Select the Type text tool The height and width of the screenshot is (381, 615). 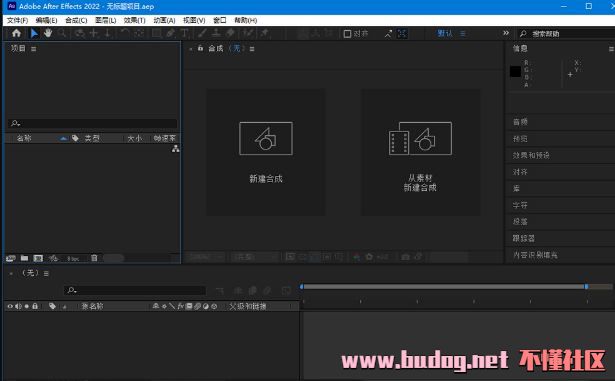184,33
